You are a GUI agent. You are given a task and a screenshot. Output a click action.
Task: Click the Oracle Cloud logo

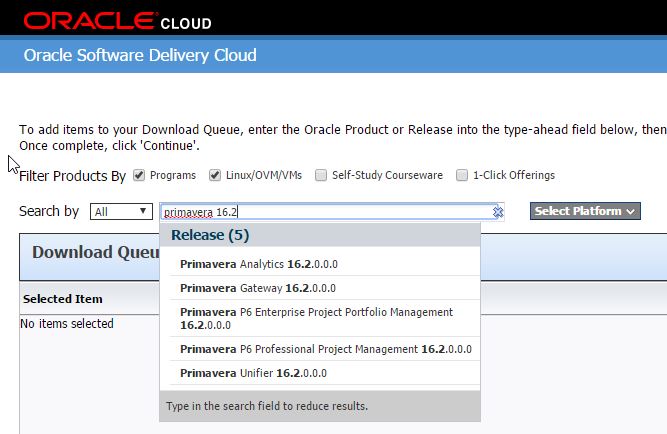coord(117,20)
